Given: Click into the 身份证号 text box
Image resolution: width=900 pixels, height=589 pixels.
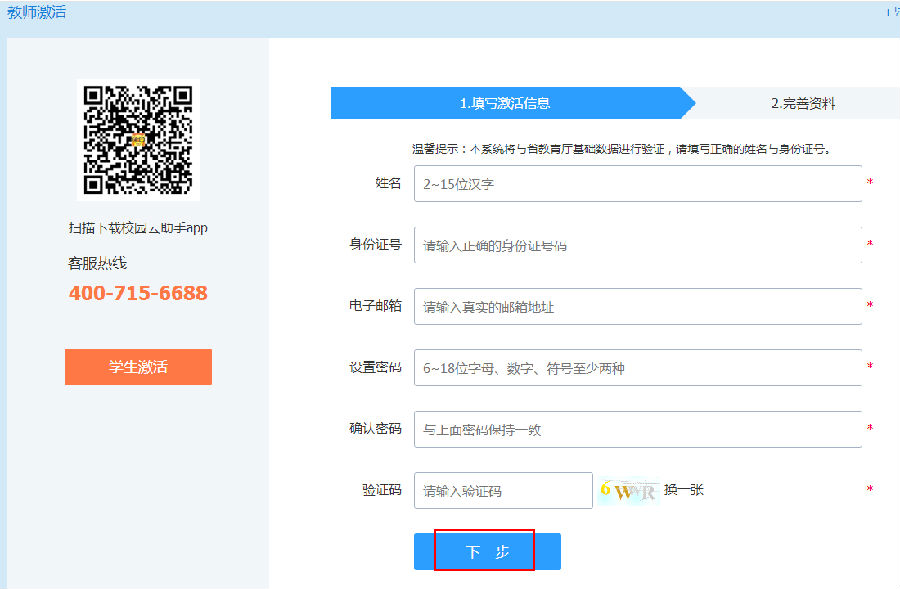Looking at the screenshot, I should click(637, 245).
